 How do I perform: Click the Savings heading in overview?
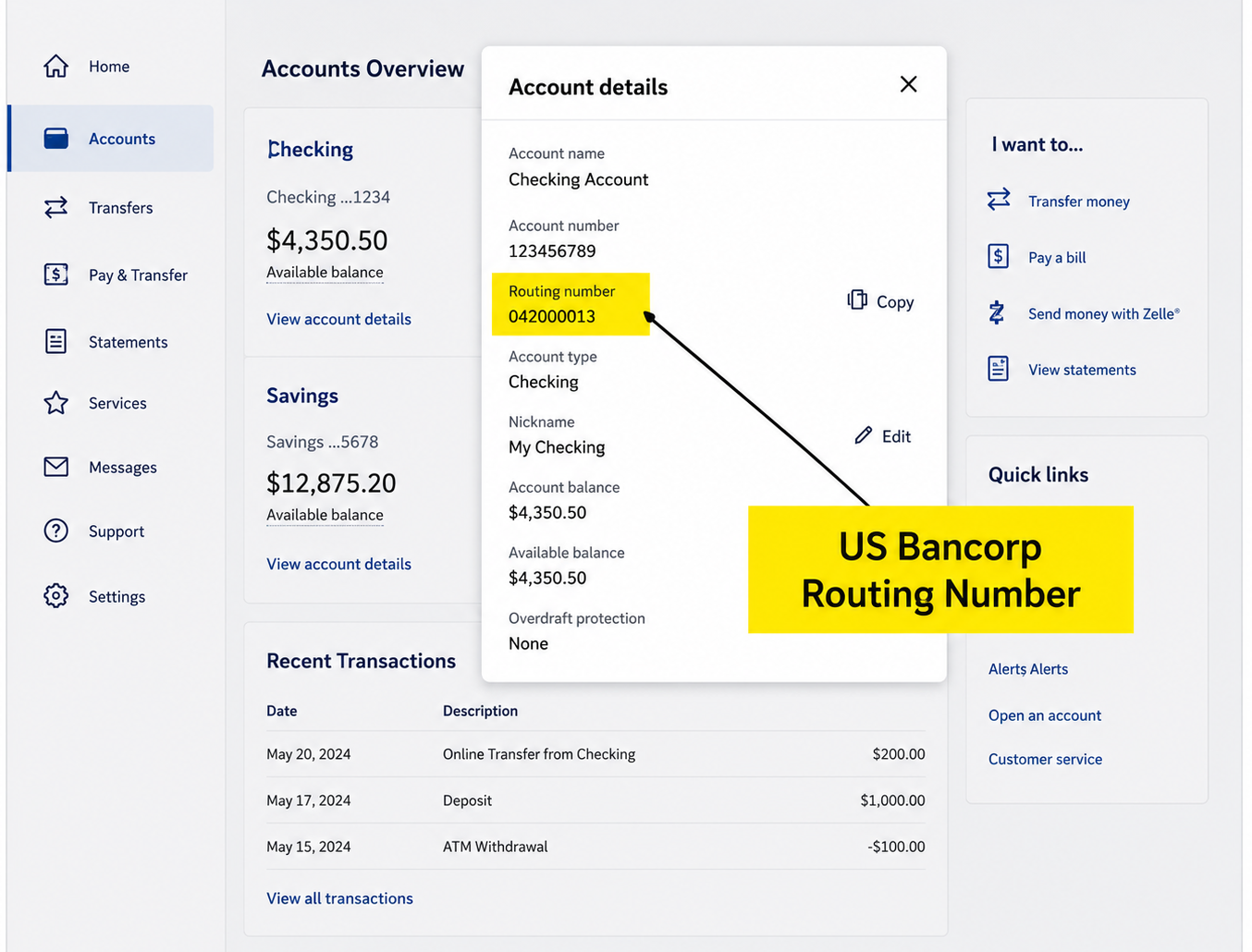pyautogui.click(x=301, y=396)
